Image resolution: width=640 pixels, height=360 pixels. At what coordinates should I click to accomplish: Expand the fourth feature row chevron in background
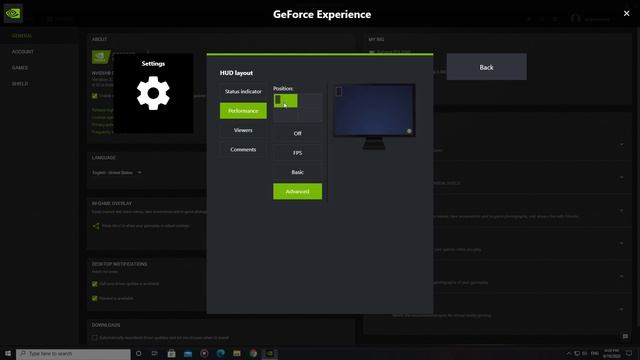pos(622,244)
